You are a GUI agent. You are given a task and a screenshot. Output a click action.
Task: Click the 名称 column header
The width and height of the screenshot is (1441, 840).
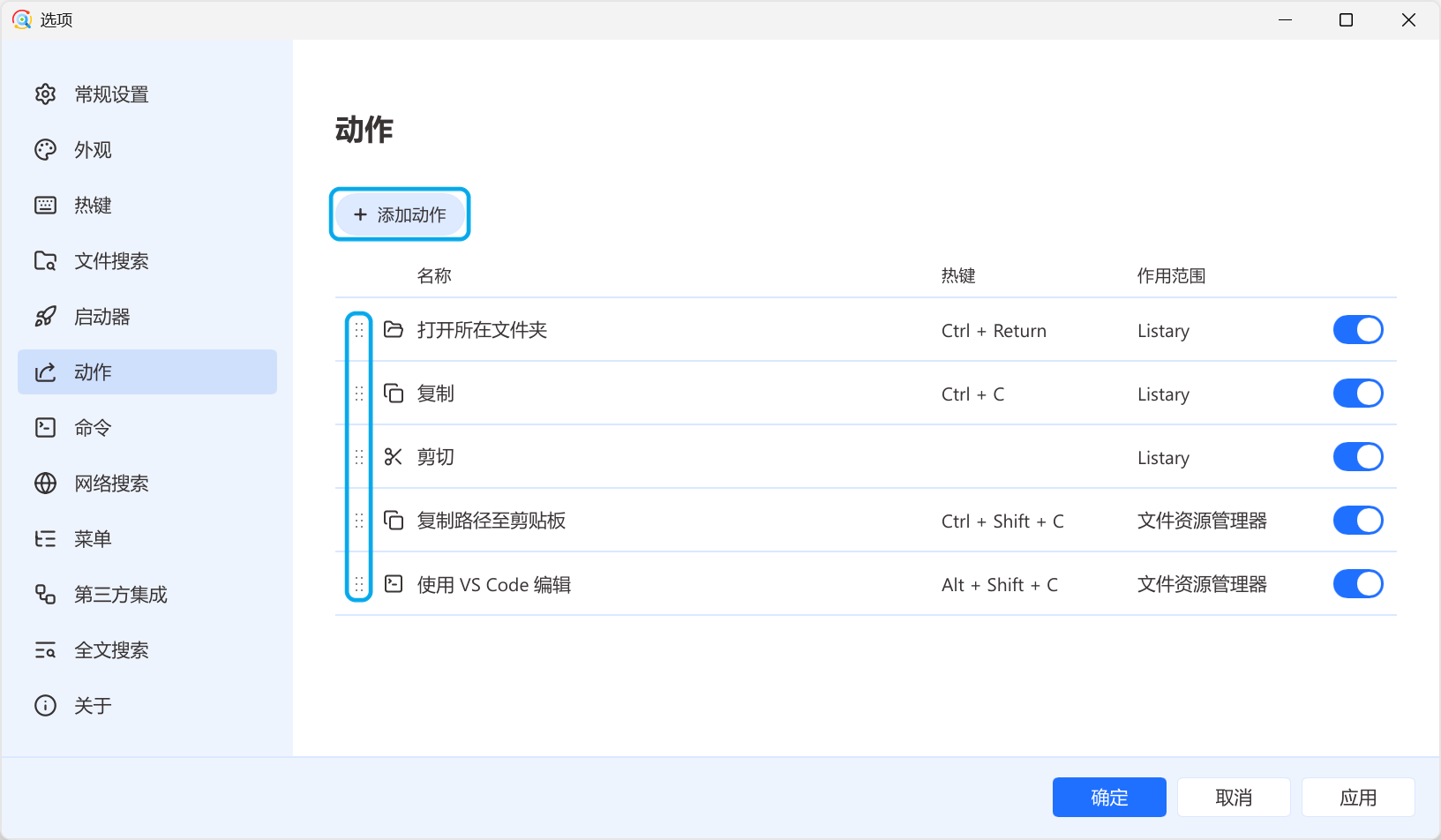coord(434,276)
